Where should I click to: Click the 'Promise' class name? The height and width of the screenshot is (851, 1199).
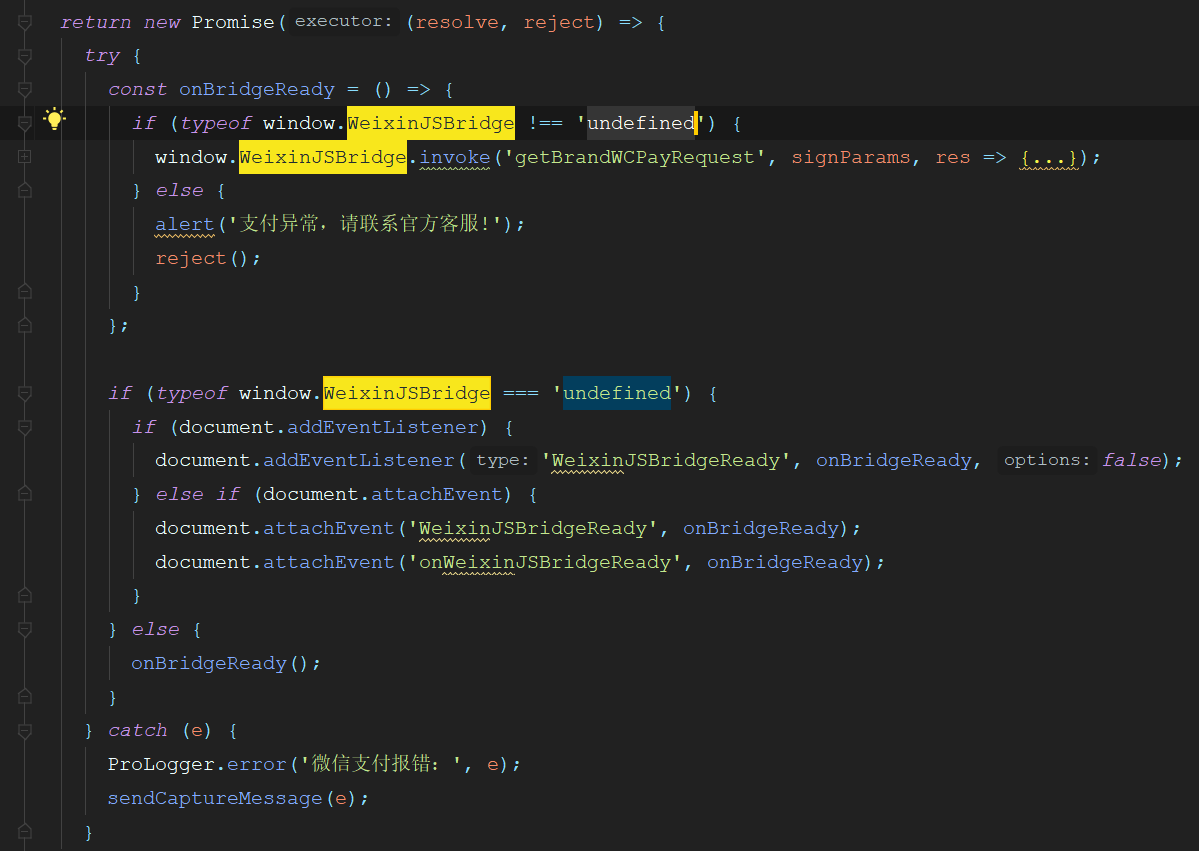coord(233,22)
